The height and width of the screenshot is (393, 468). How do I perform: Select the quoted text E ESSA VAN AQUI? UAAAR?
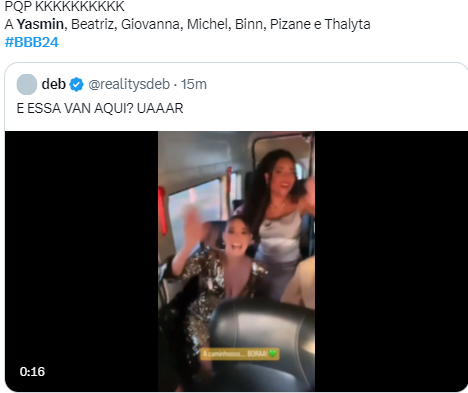click(100, 108)
